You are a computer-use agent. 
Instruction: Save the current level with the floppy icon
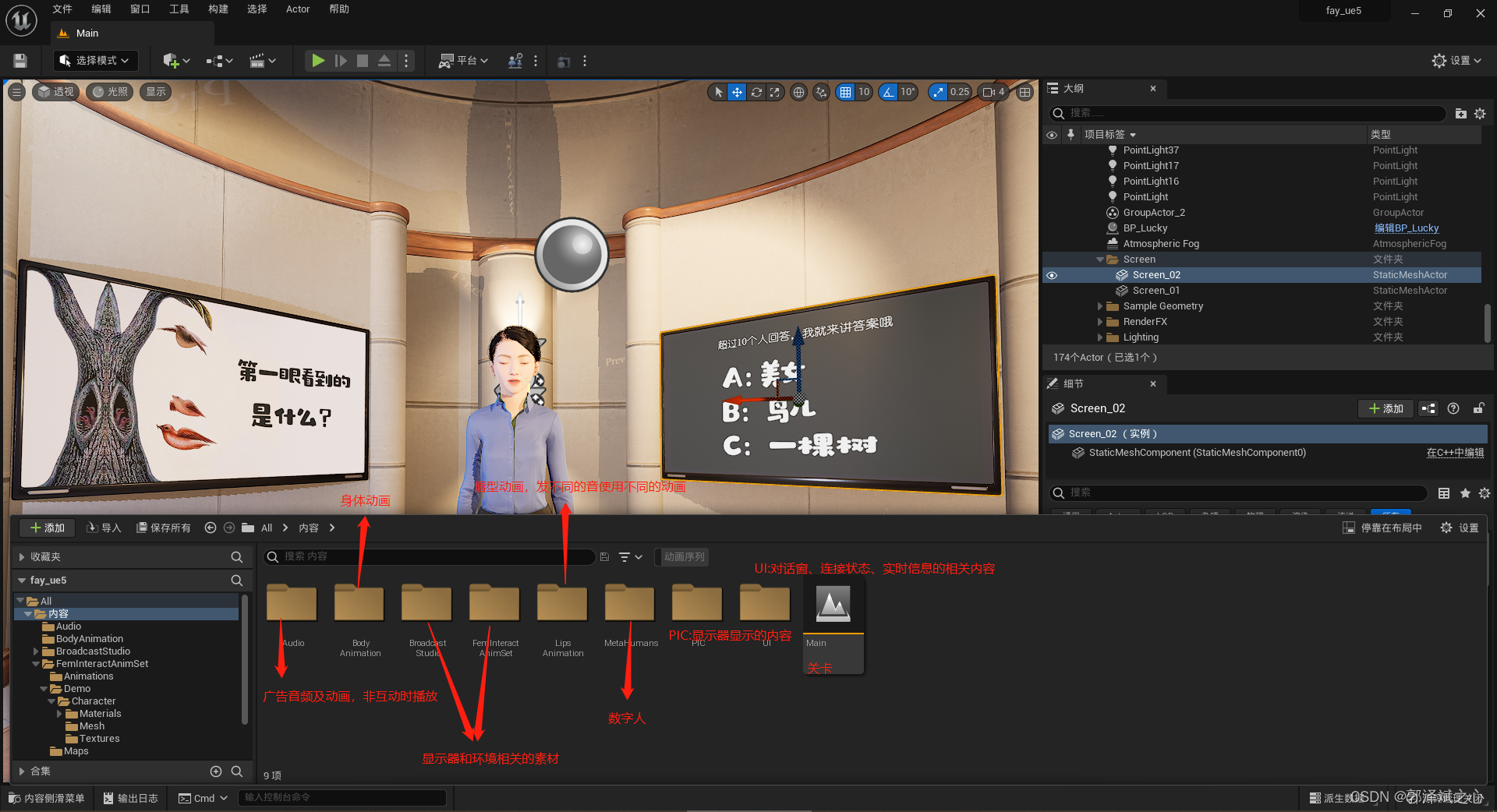pos(20,61)
